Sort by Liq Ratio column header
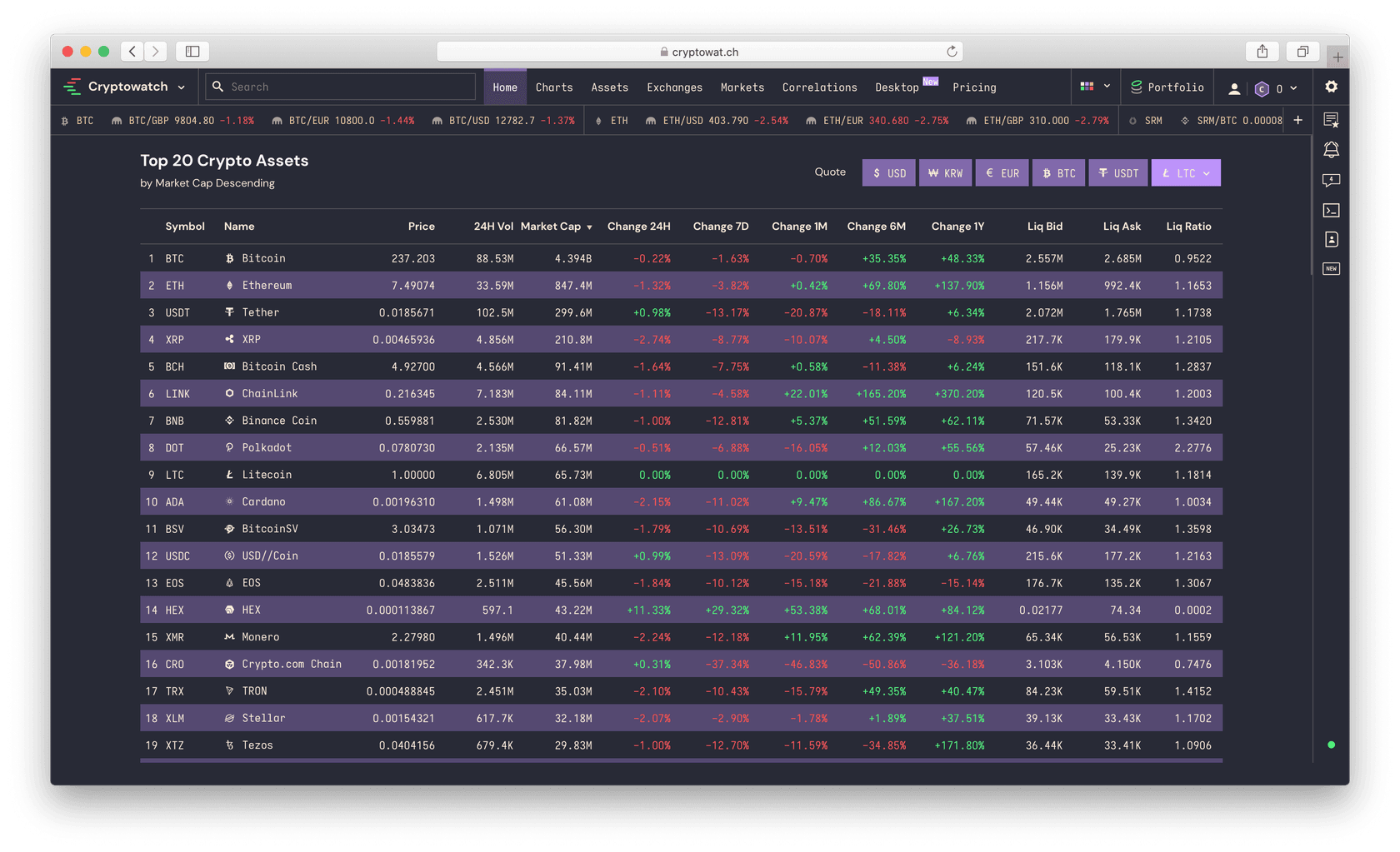The image size is (1400, 852). [1188, 227]
